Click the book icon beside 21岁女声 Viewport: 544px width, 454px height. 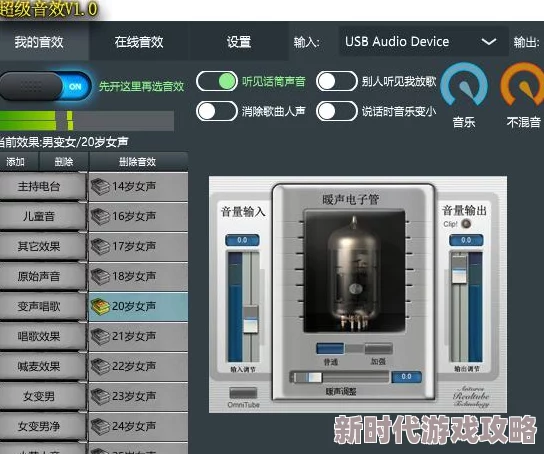[x=100, y=336]
